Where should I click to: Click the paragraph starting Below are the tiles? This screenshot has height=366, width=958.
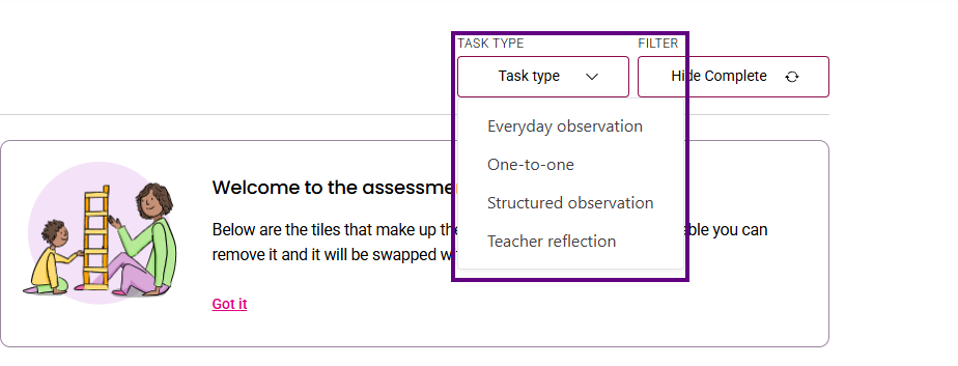tap(490, 242)
